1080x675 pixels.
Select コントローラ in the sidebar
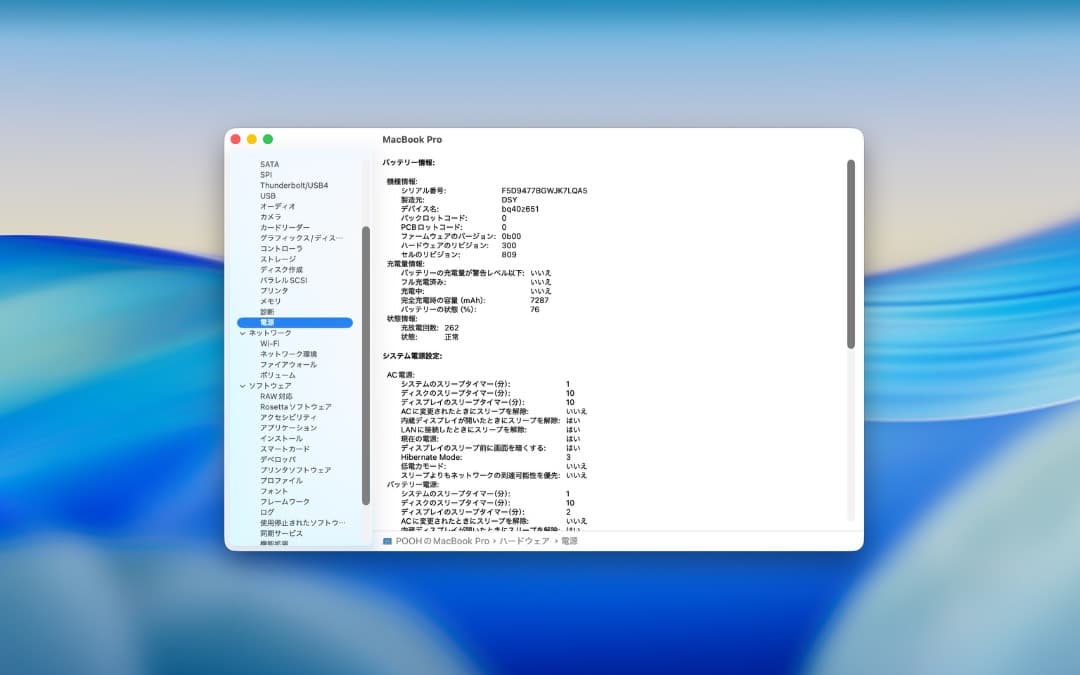click(281, 249)
